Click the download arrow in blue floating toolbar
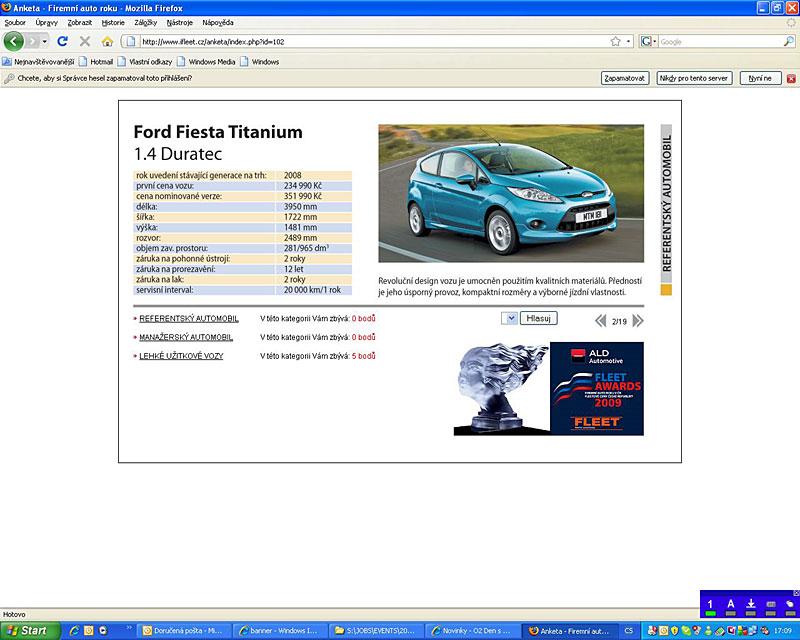This screenshot has width=800, height=640. (x=751, y=605)
